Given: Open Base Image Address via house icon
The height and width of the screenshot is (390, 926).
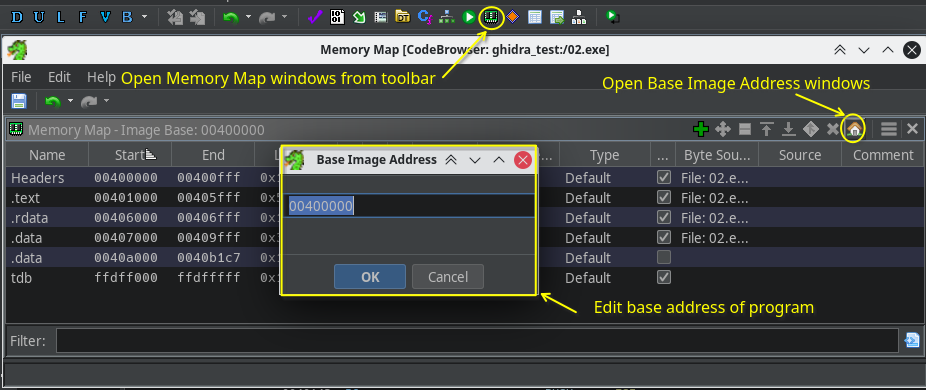Looking at the screenshot, I should pos(854,129).
